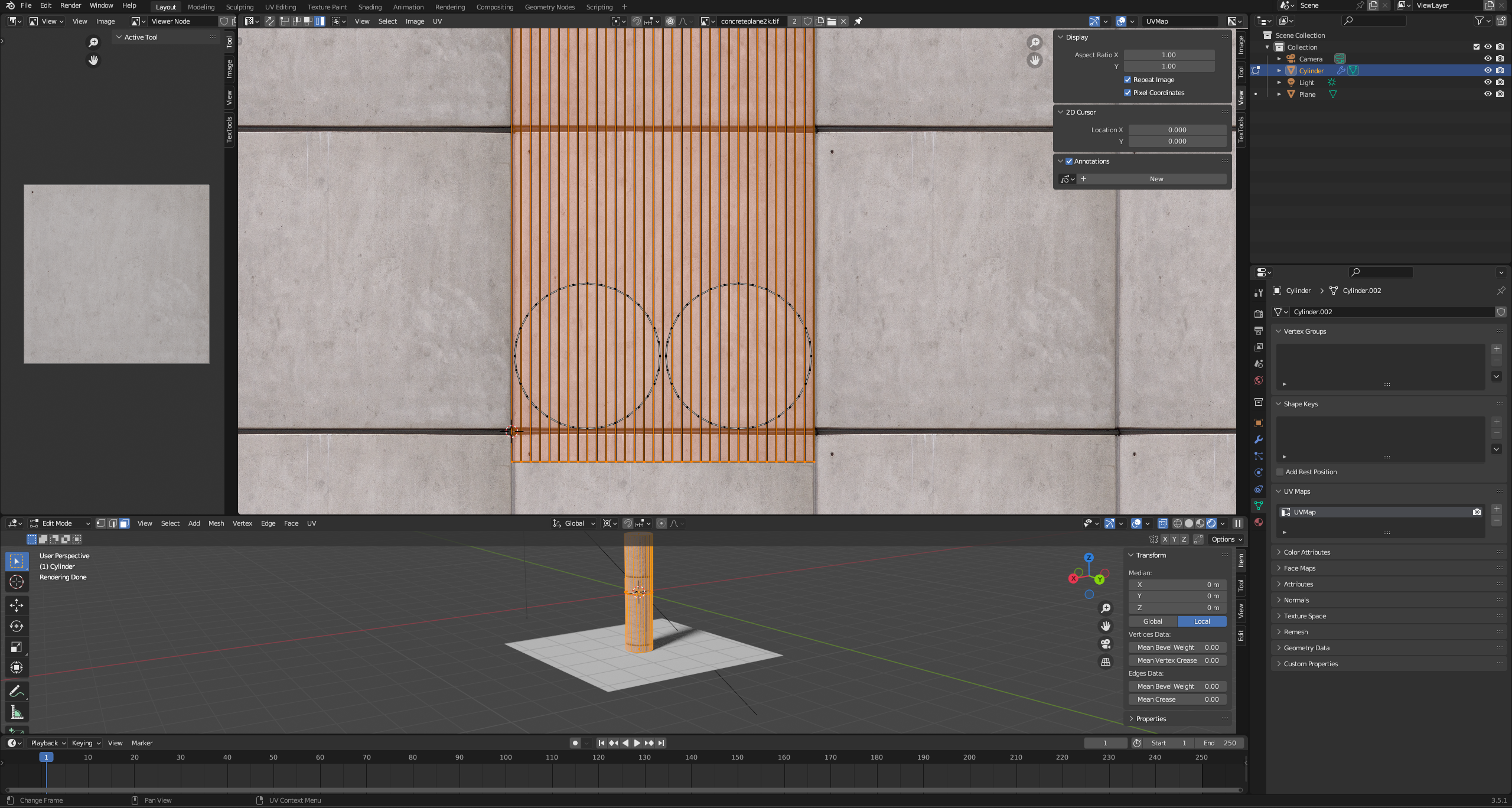The height and width of the screenshot is (808, 1512).
Task: Select the Rotate tool in 3D viewport
Action: (17, 626)
